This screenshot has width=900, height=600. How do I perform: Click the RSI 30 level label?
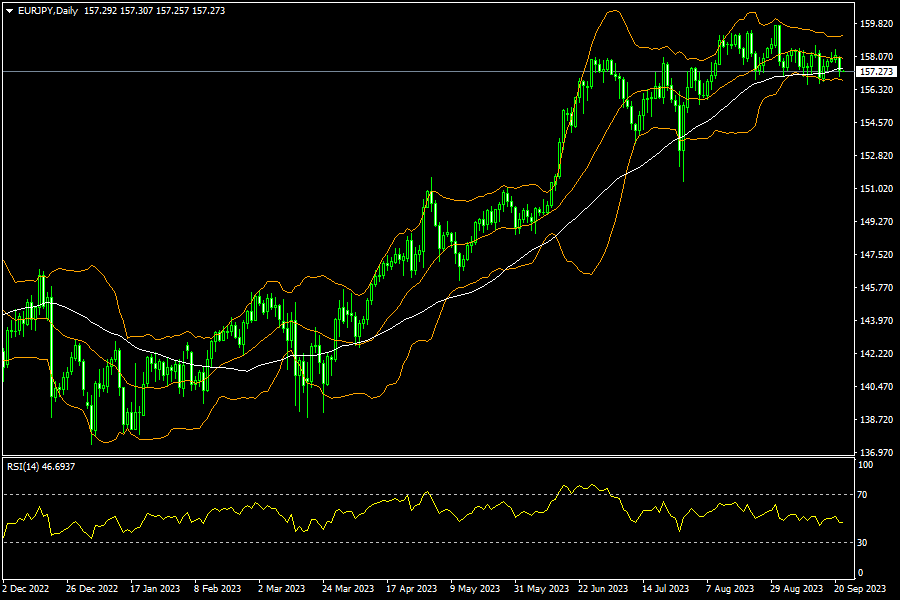(862, 543)
